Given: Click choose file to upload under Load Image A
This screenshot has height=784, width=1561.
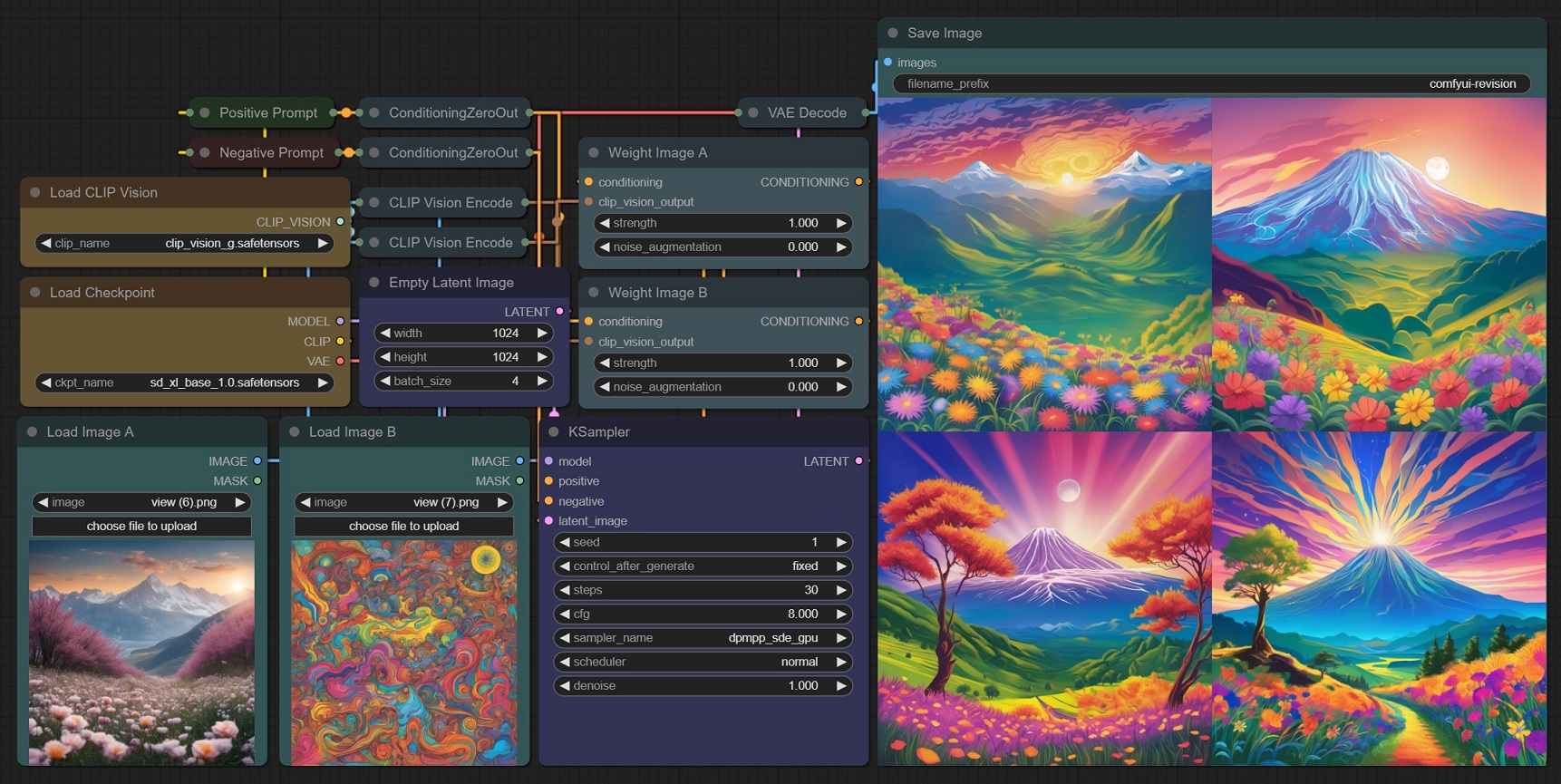Looking at the screenshot, I should [141, 527].
